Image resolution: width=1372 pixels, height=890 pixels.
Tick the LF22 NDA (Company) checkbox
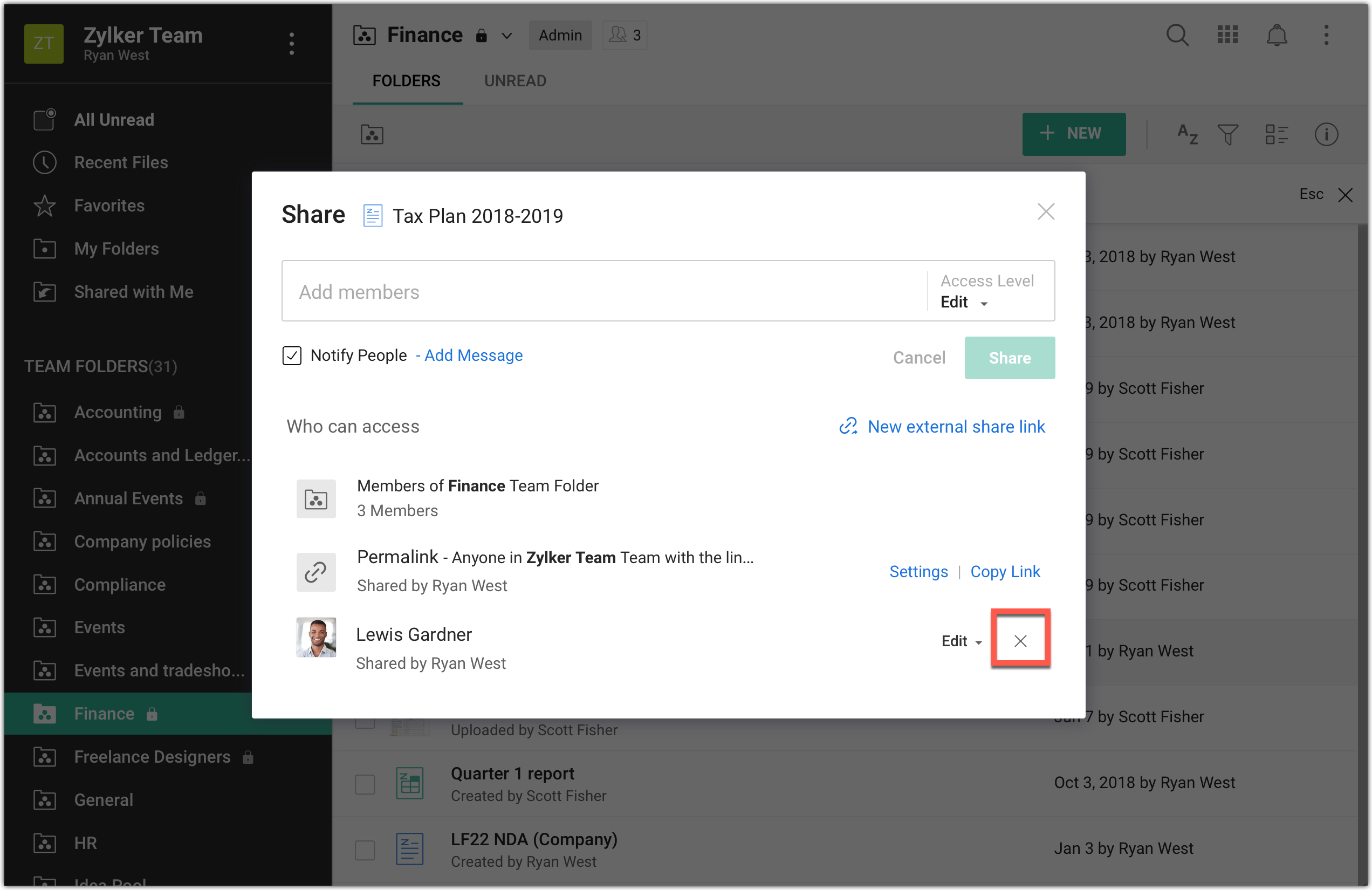365,850
